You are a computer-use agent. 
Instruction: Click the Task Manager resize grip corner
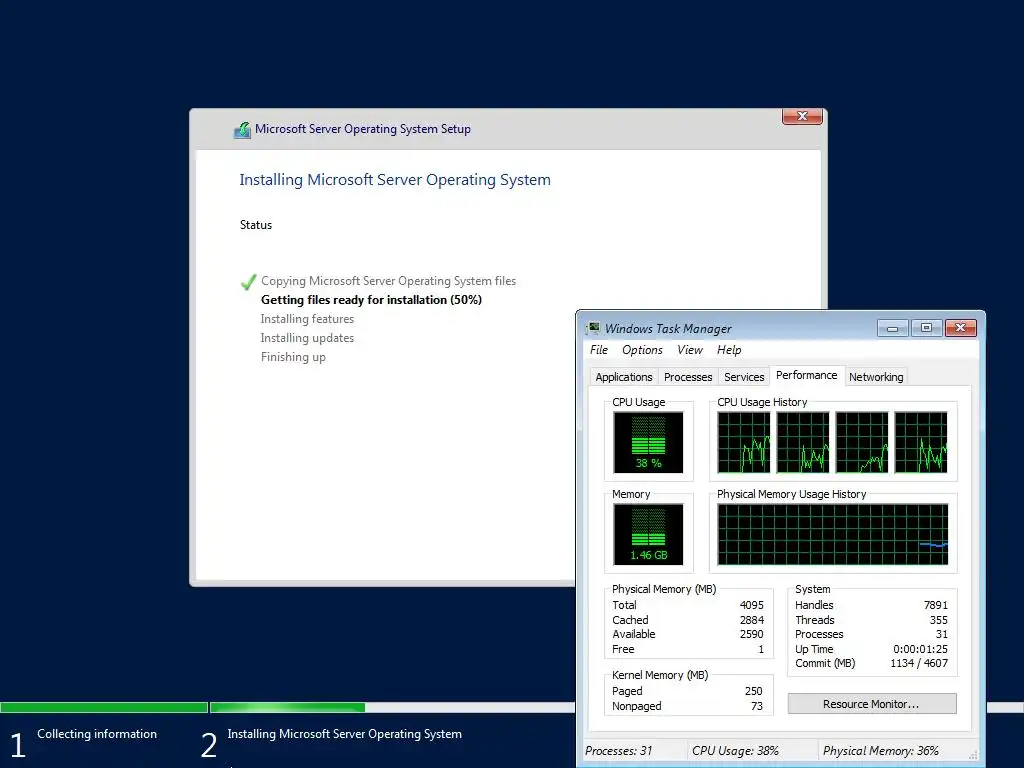point(974,756)
